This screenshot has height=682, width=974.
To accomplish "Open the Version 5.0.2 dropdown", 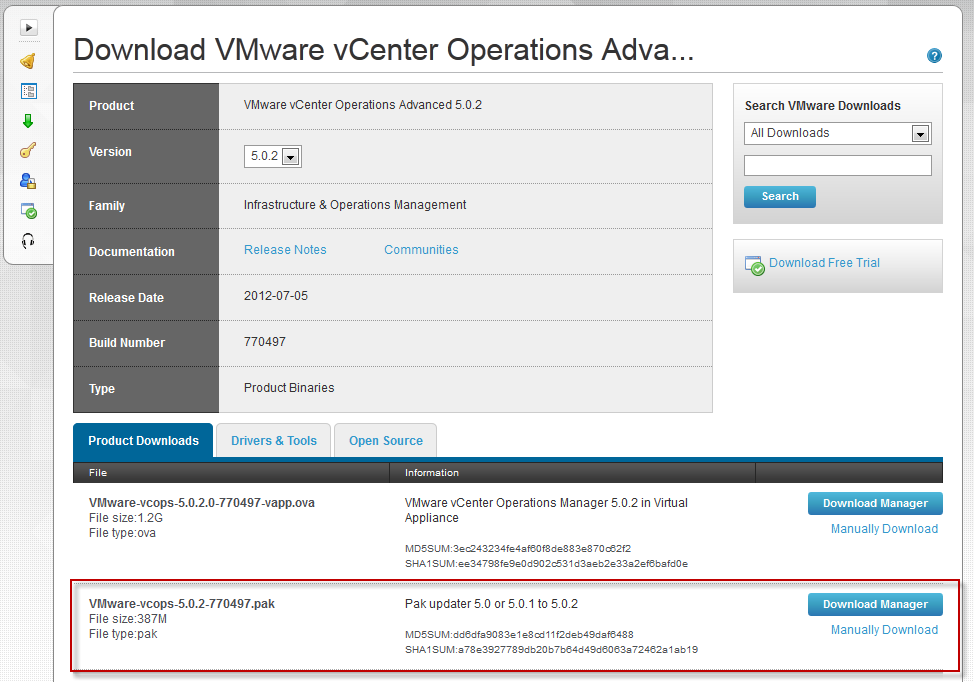I will pyautogui.click(x=273, y=157).
